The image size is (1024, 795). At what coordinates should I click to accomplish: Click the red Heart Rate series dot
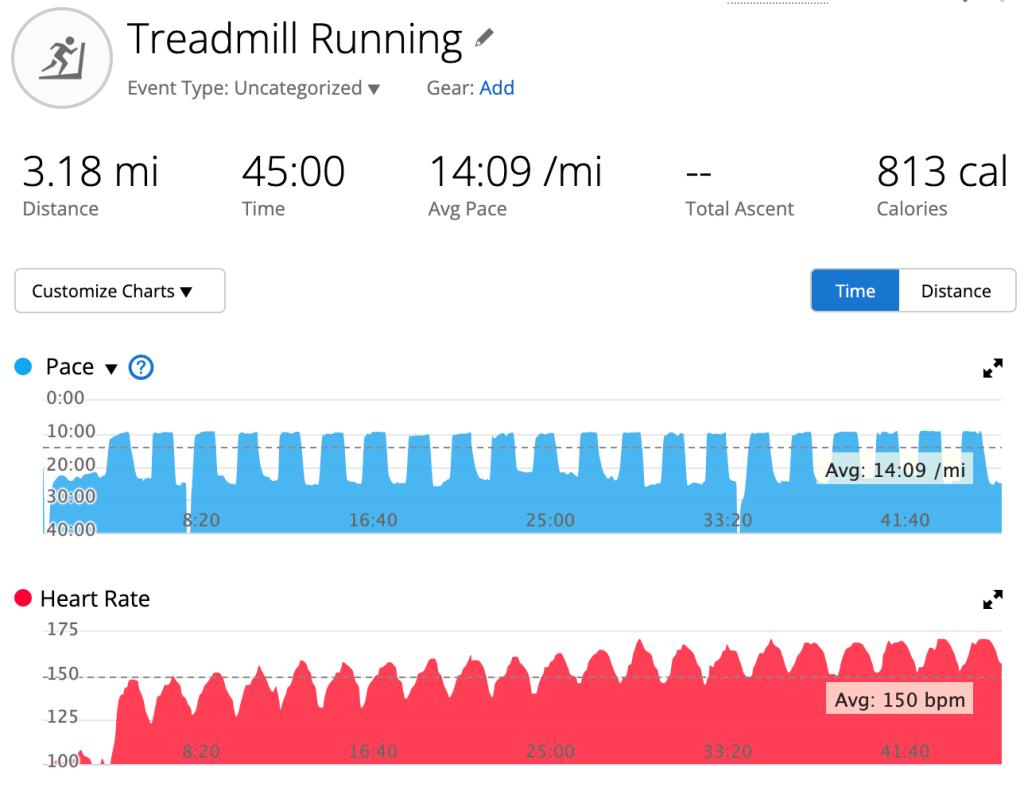click(24, 599)
